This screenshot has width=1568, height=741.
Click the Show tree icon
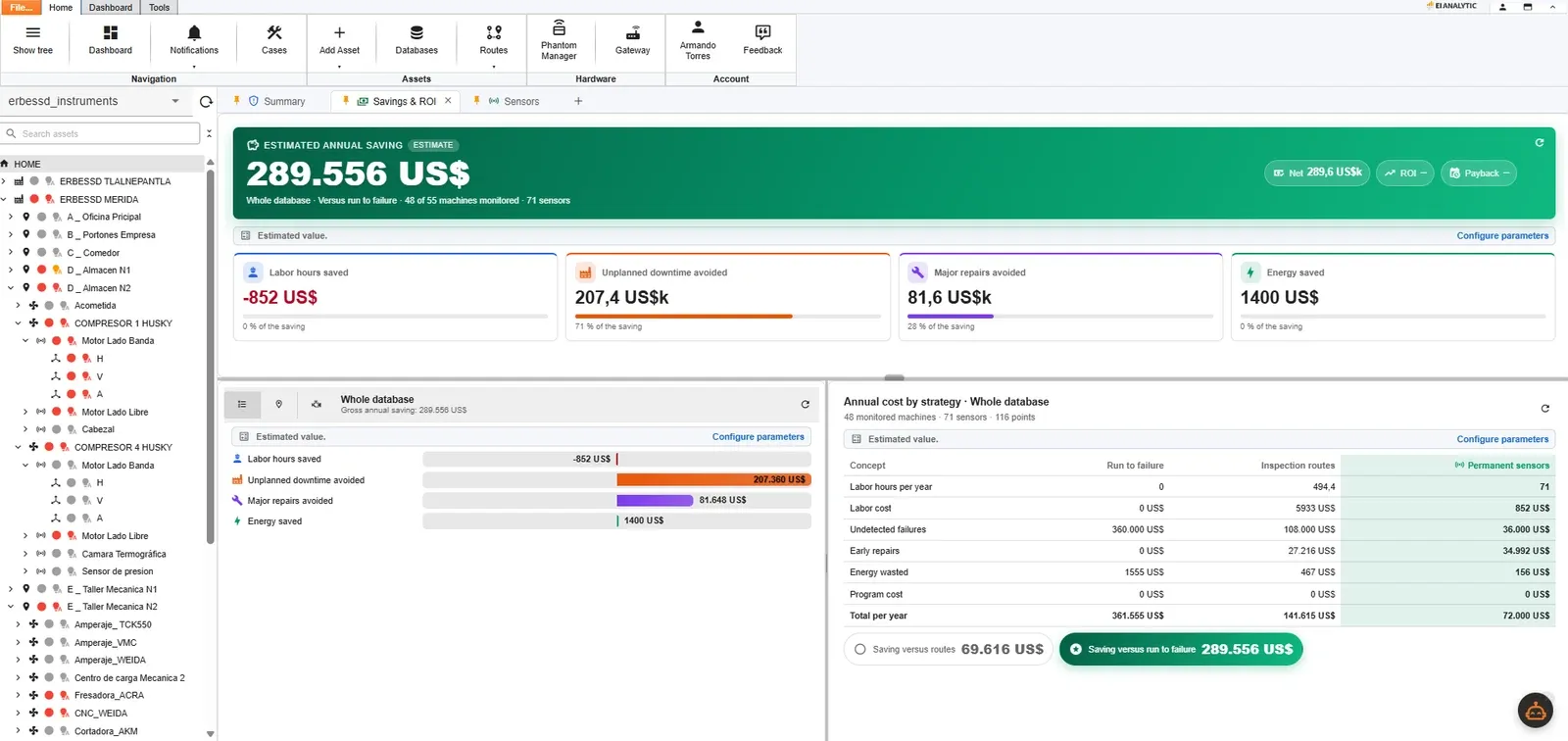[x=32, y=39]
